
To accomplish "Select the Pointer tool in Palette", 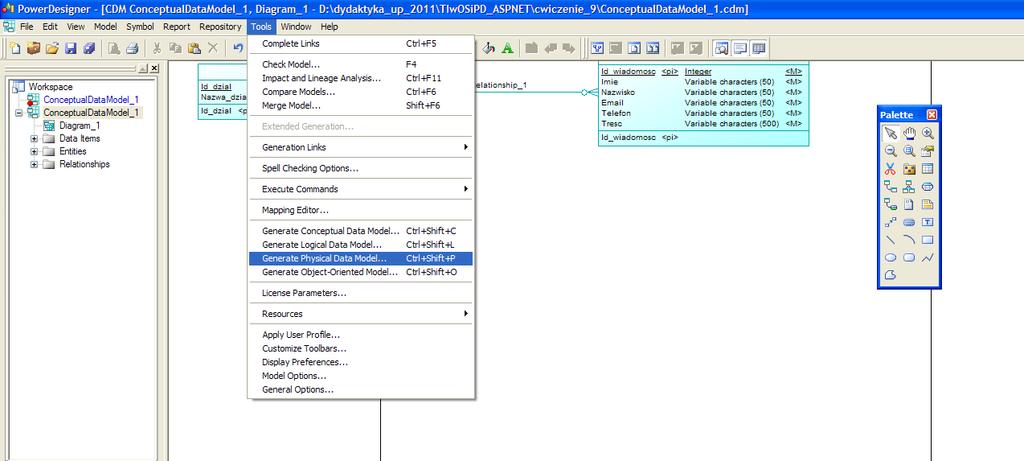I will (890, 133).
